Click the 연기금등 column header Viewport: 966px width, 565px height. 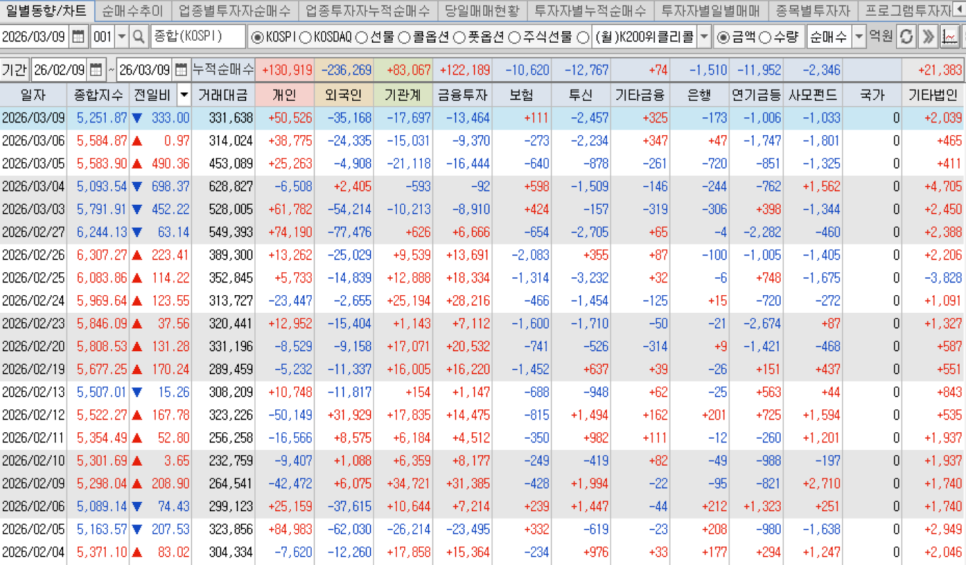(x=757, y=95)
